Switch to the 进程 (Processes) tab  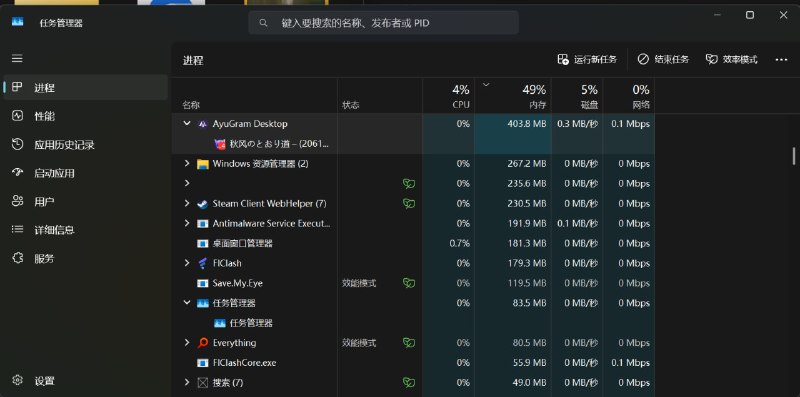coord(85,88)
